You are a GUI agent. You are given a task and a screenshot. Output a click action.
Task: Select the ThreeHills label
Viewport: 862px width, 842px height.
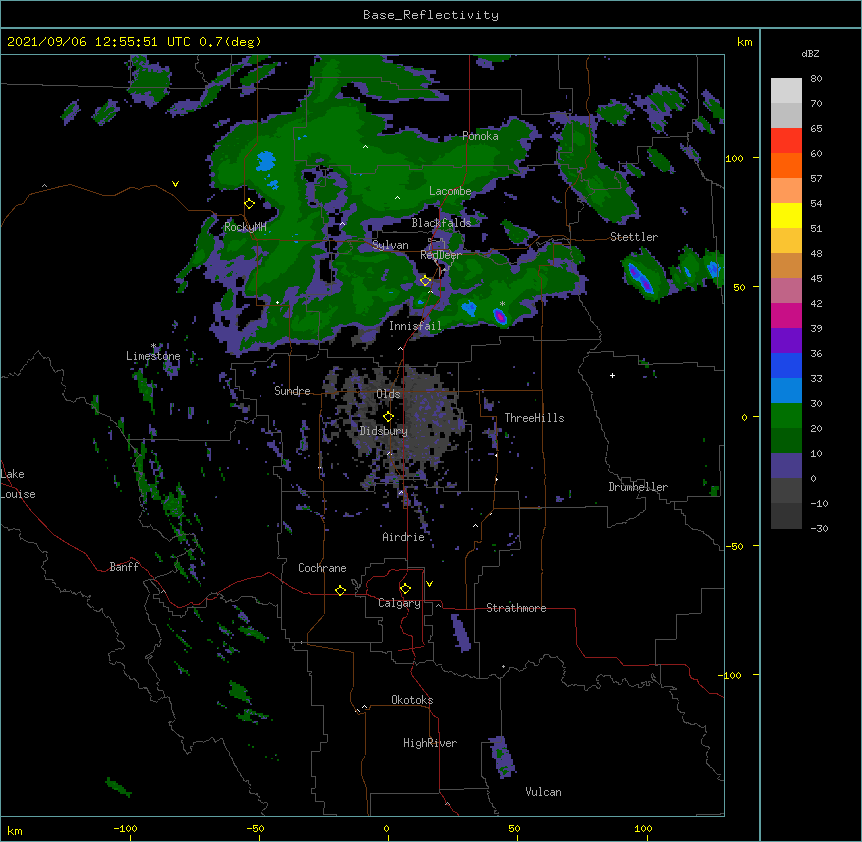coord(534,418)
